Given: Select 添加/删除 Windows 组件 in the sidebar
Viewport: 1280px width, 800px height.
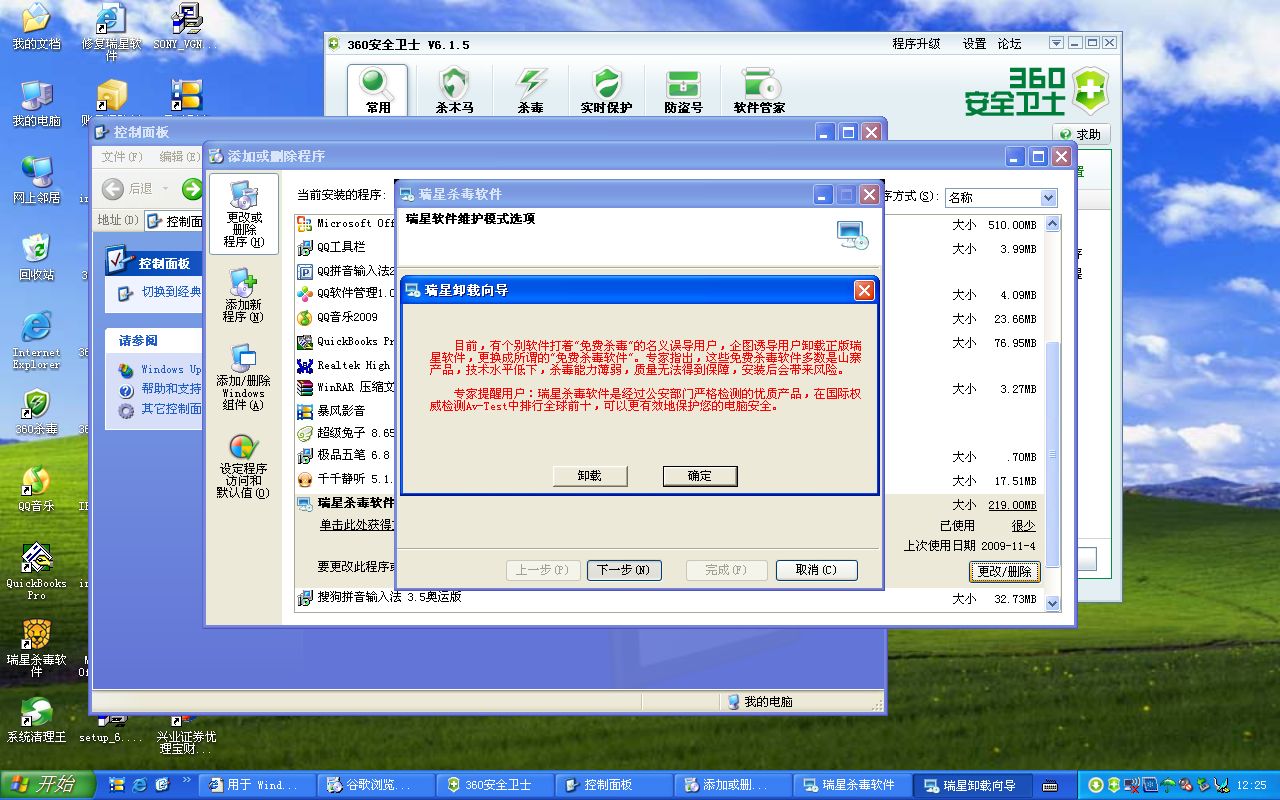Looking at the screenshot, I should click(x=243, y=377).
